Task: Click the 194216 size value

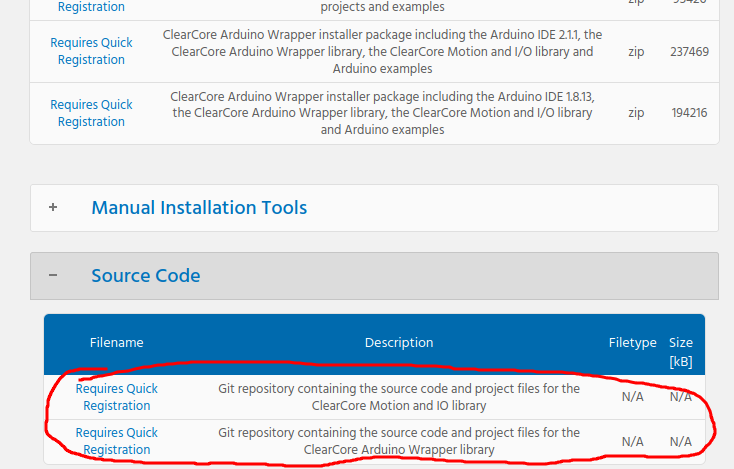Action: [x=689, y=113]
